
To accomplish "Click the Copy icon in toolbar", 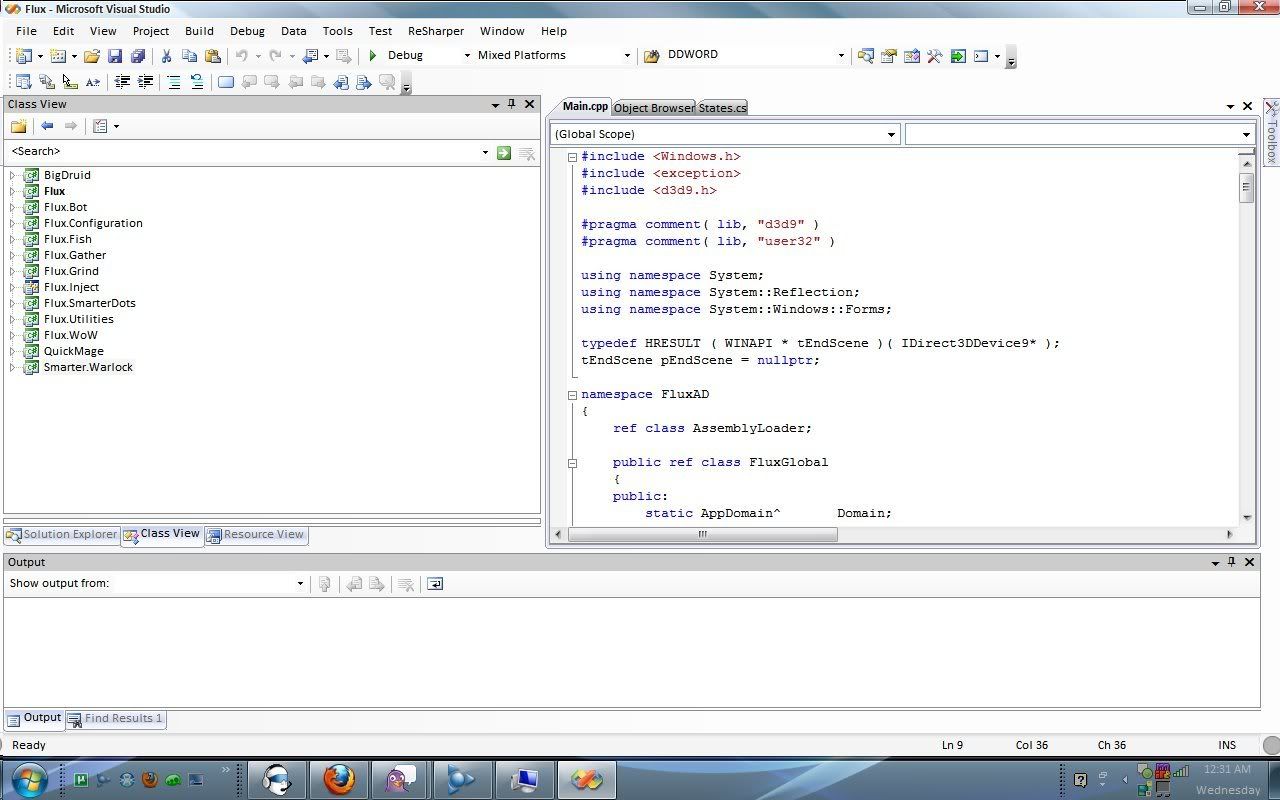I will 189,56.
